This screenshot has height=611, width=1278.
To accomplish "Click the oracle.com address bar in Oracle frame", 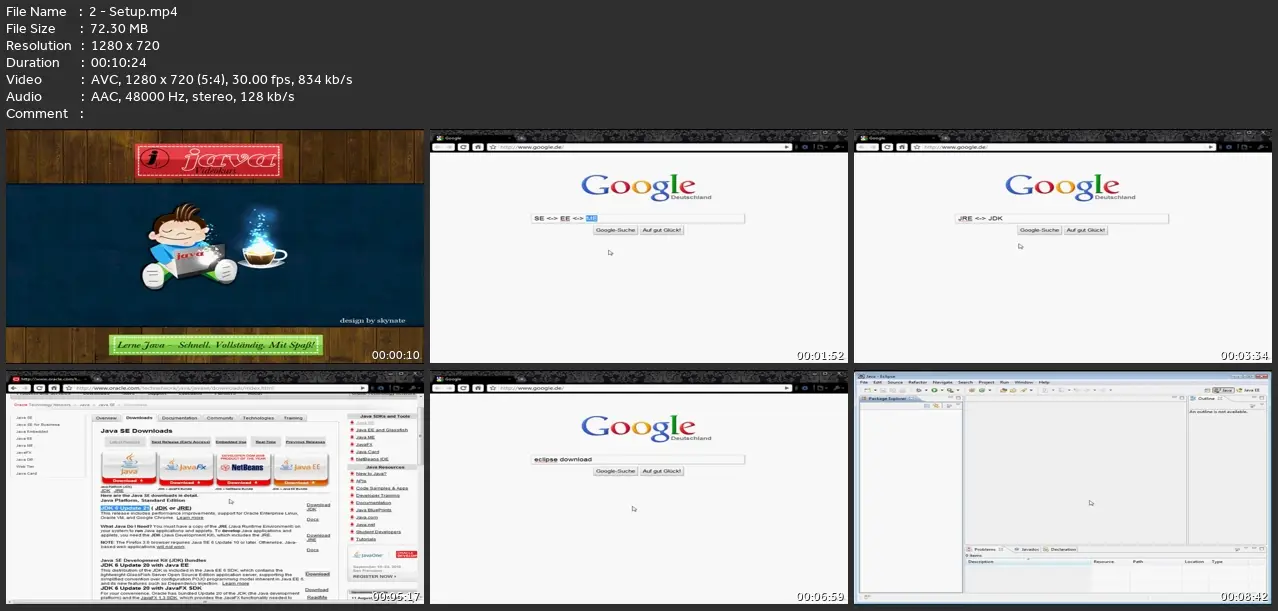I will pyautogui.click(x=215, y=388).
